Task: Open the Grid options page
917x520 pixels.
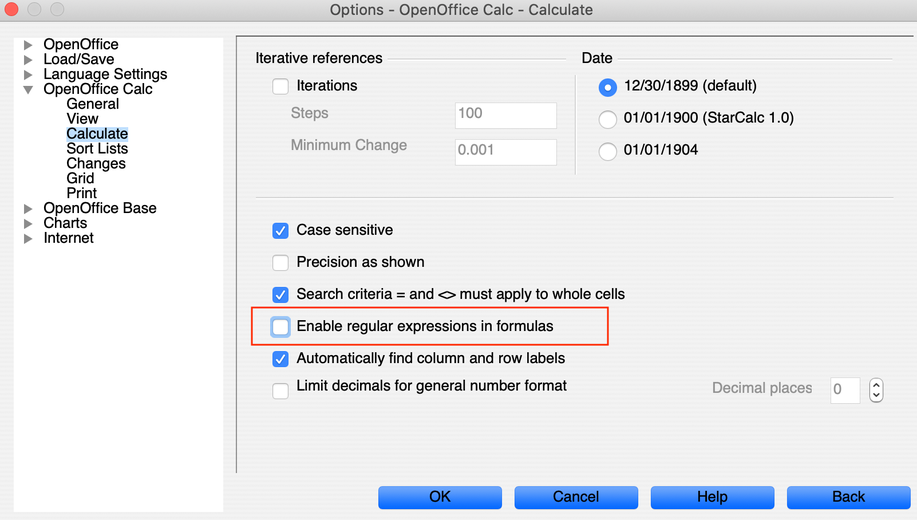Action: coord(80,178)
